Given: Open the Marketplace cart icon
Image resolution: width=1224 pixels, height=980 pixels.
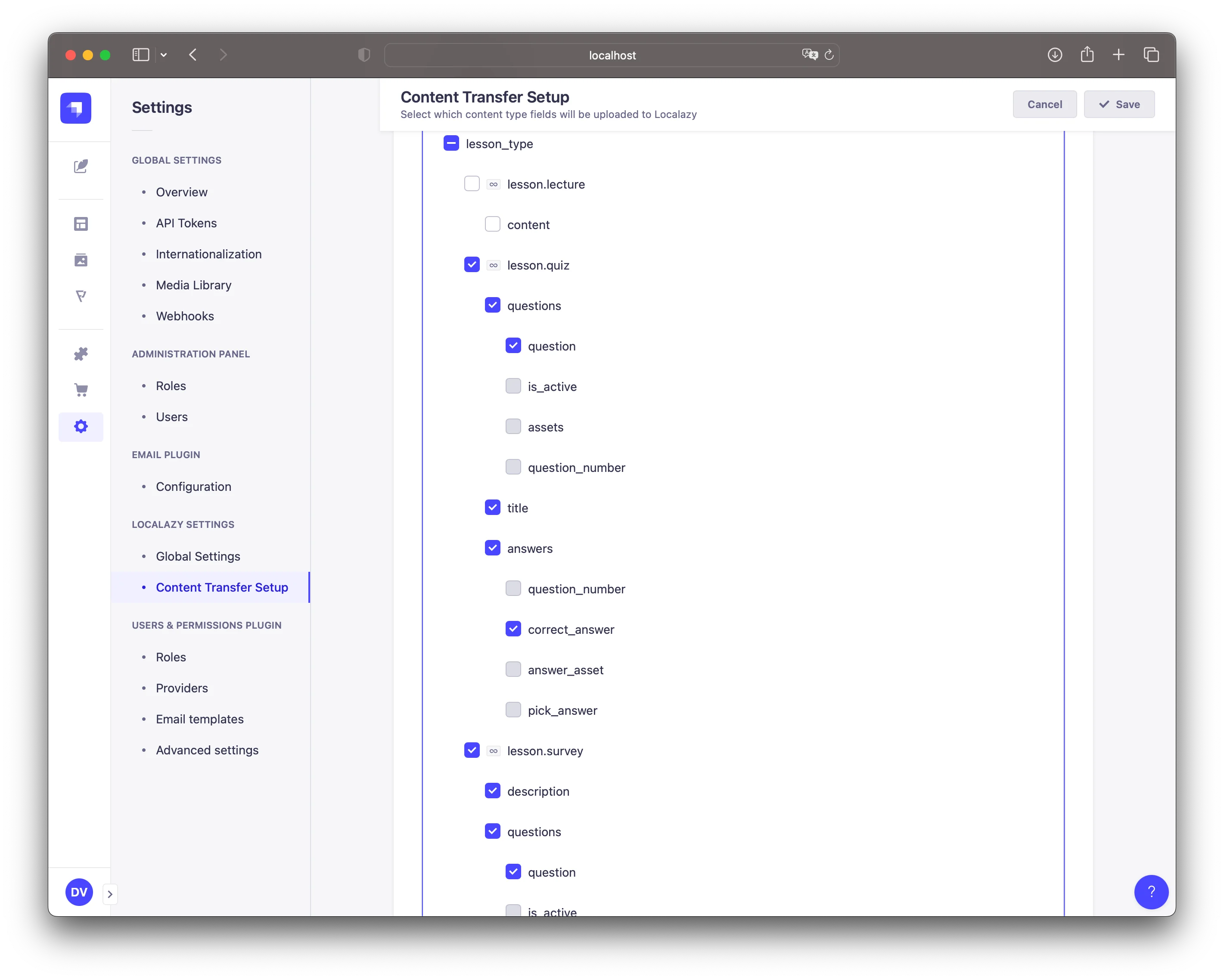Looking at the screenshot, I should coord(81,390).
